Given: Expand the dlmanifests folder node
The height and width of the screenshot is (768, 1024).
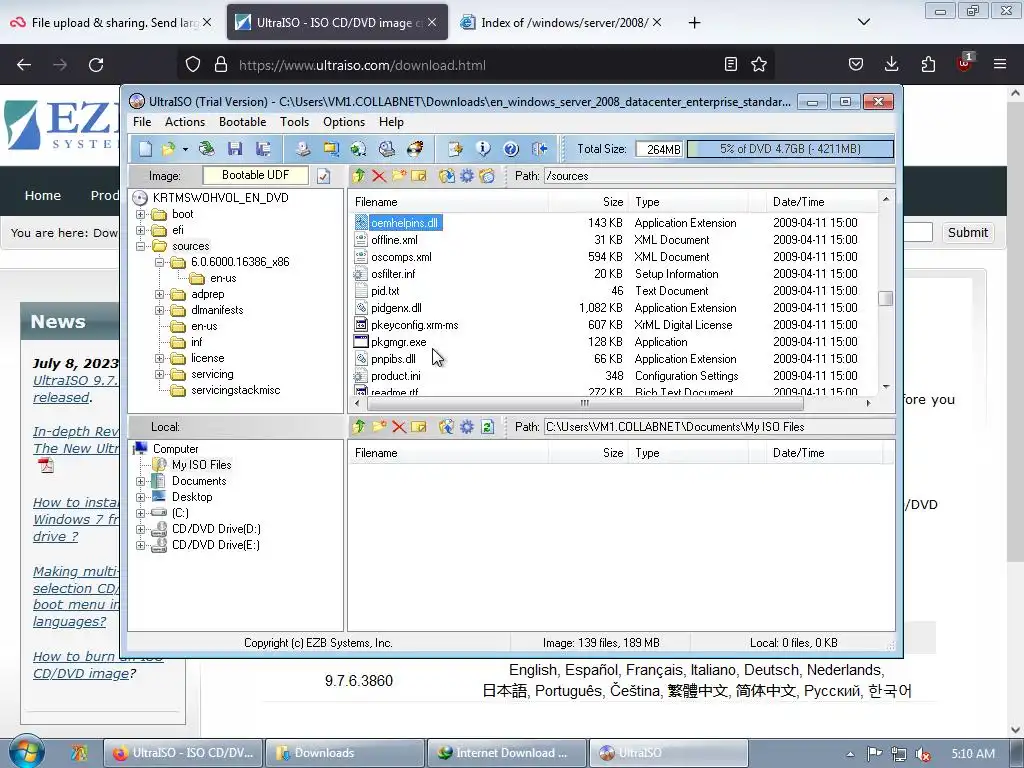Looking at the screenshot, I should (159, 310).
